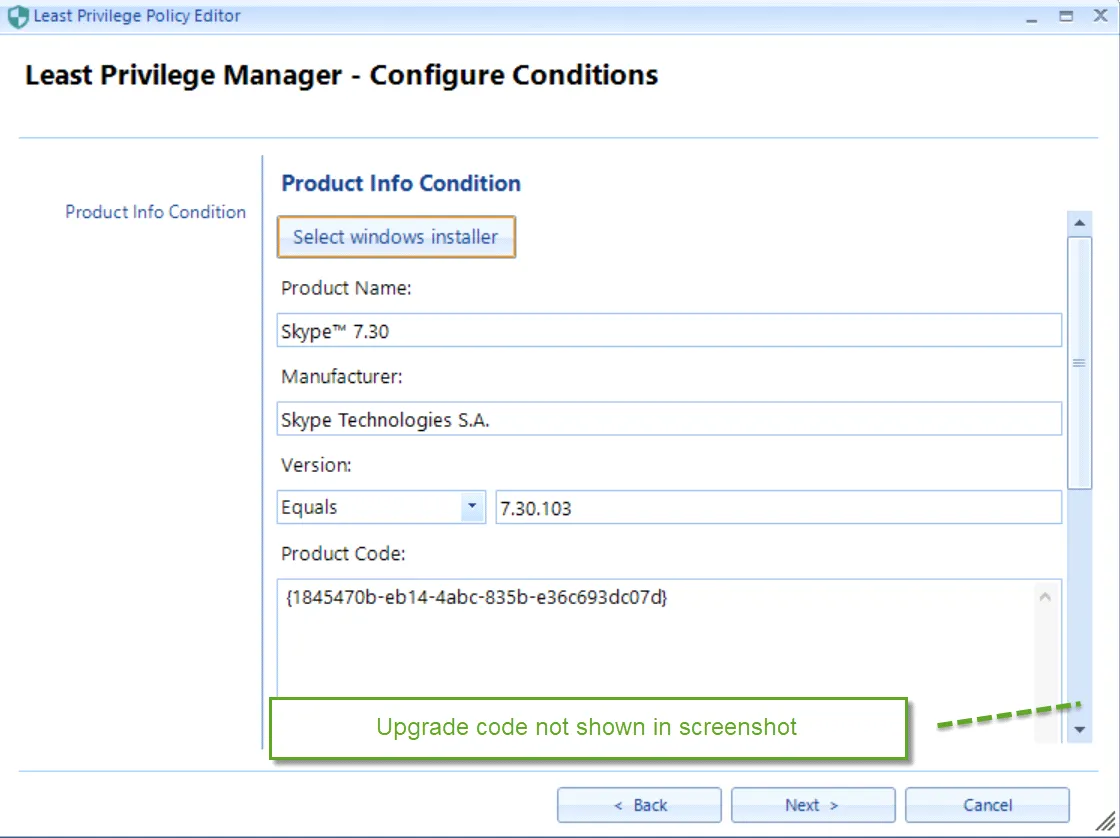Click the Product Info Condition heading
1120x838 pixels.
pos(400,183)
